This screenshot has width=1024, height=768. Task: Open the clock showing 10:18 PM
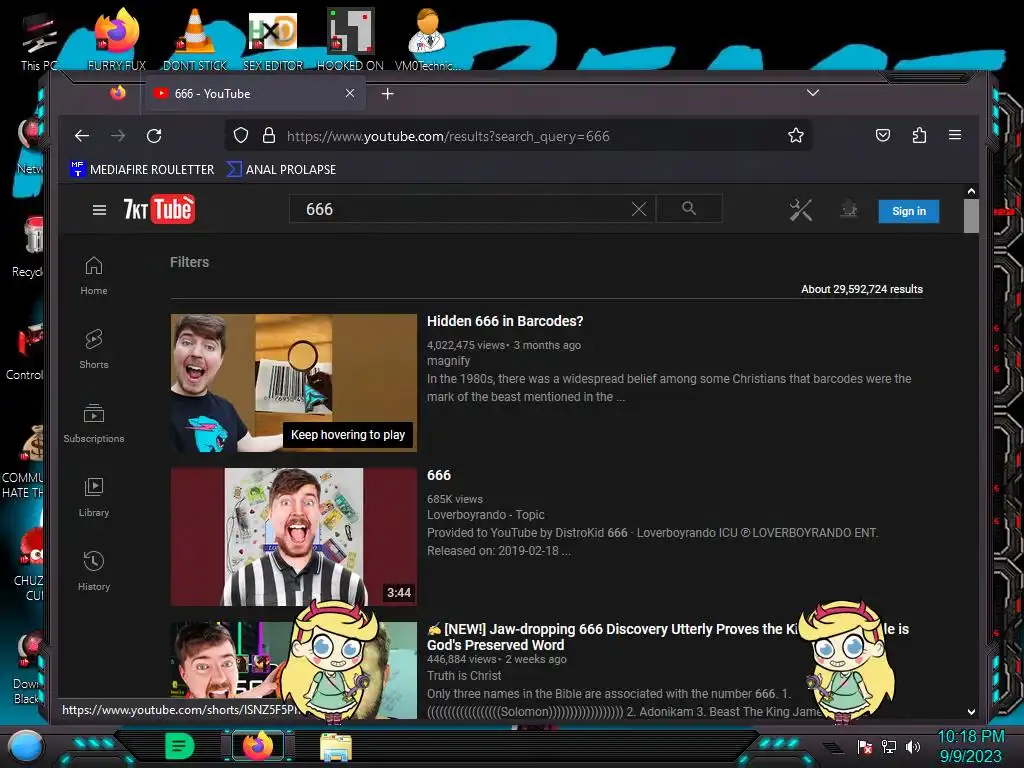(x=970, y=746)
